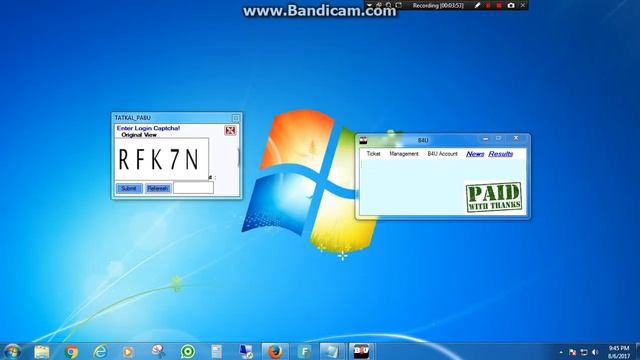
Task: Open the B4U Account menu
Action: click(x=442, y=154)
